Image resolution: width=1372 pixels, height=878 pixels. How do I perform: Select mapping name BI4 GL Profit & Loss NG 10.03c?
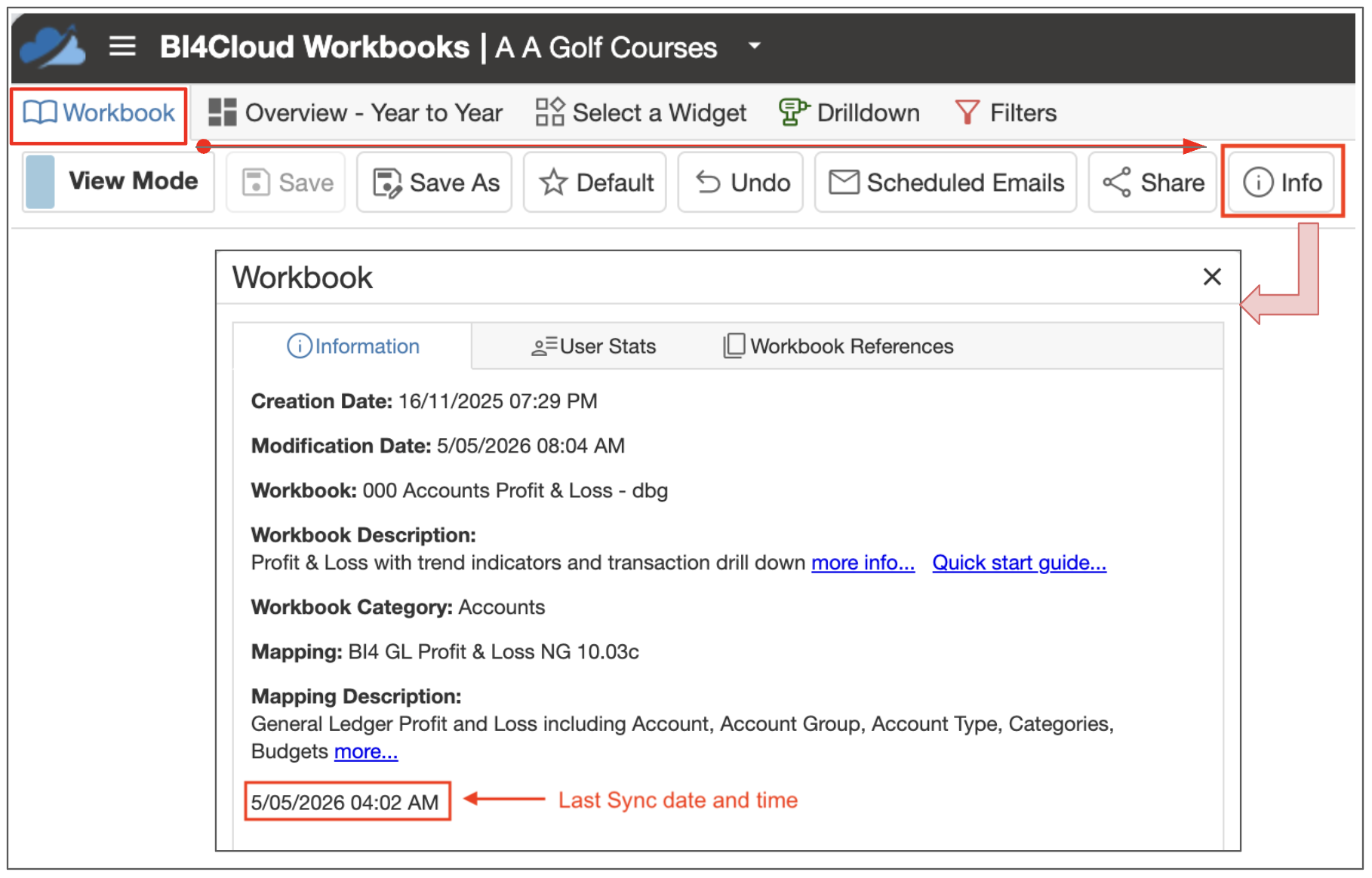[x=494, y=652]
